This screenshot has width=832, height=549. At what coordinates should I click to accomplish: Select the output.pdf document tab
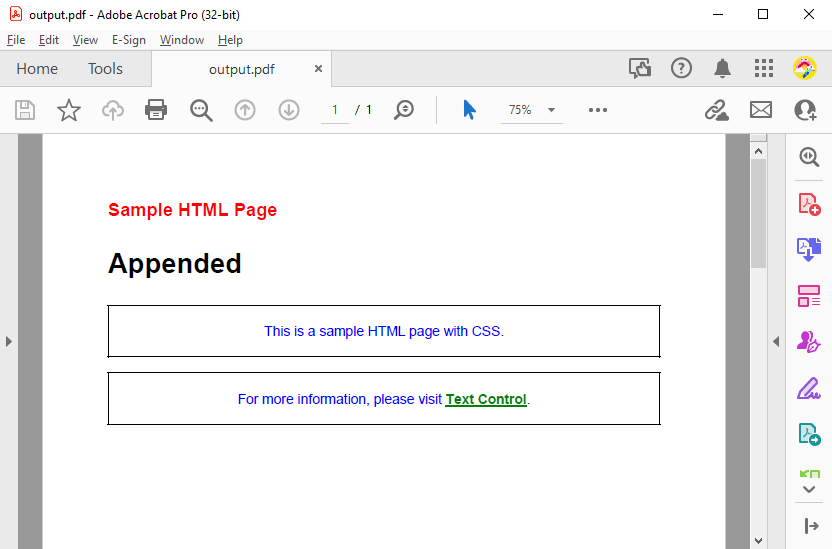click(x=241, y=69)
